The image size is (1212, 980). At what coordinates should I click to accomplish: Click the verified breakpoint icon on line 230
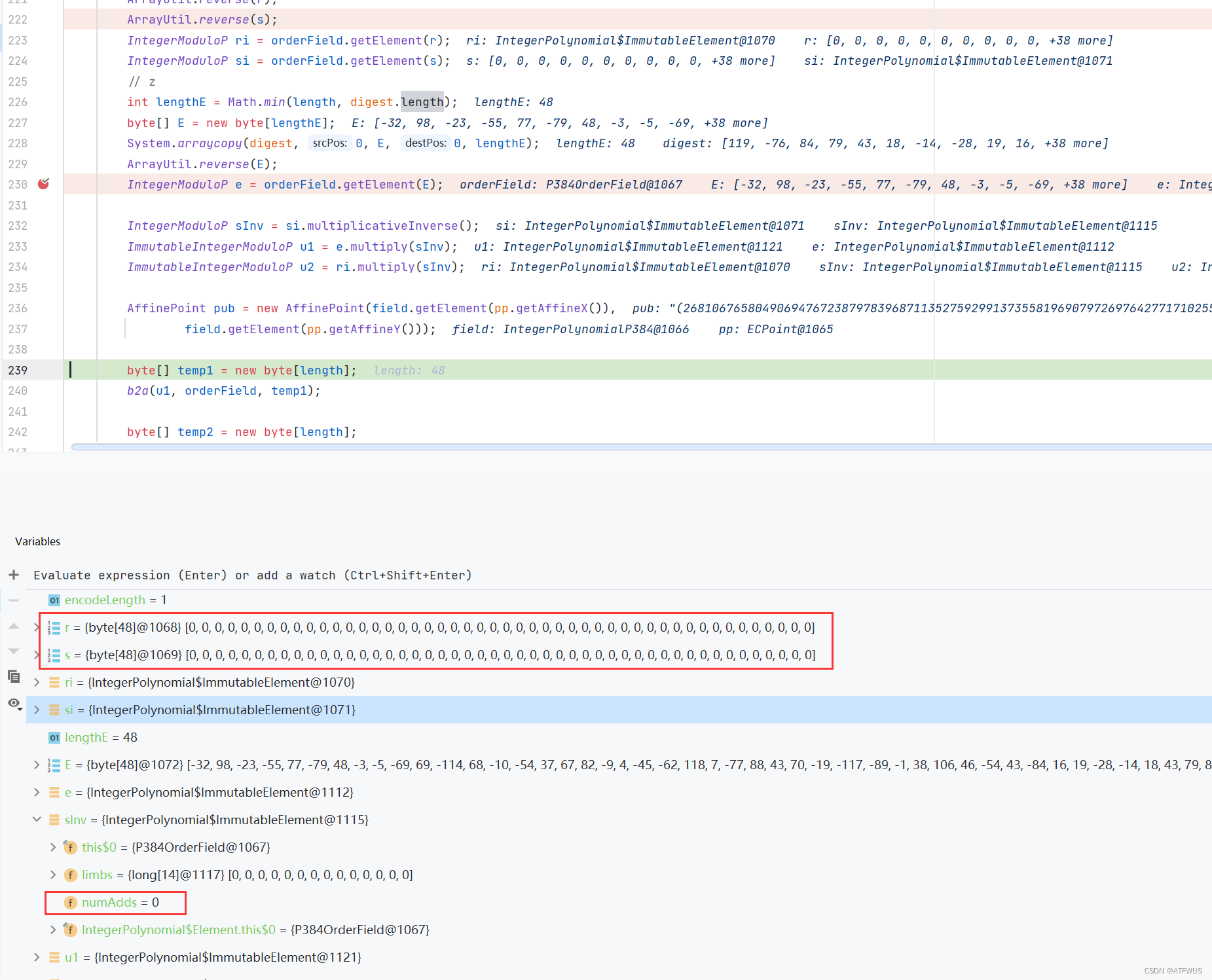click(x=43, y=185)
